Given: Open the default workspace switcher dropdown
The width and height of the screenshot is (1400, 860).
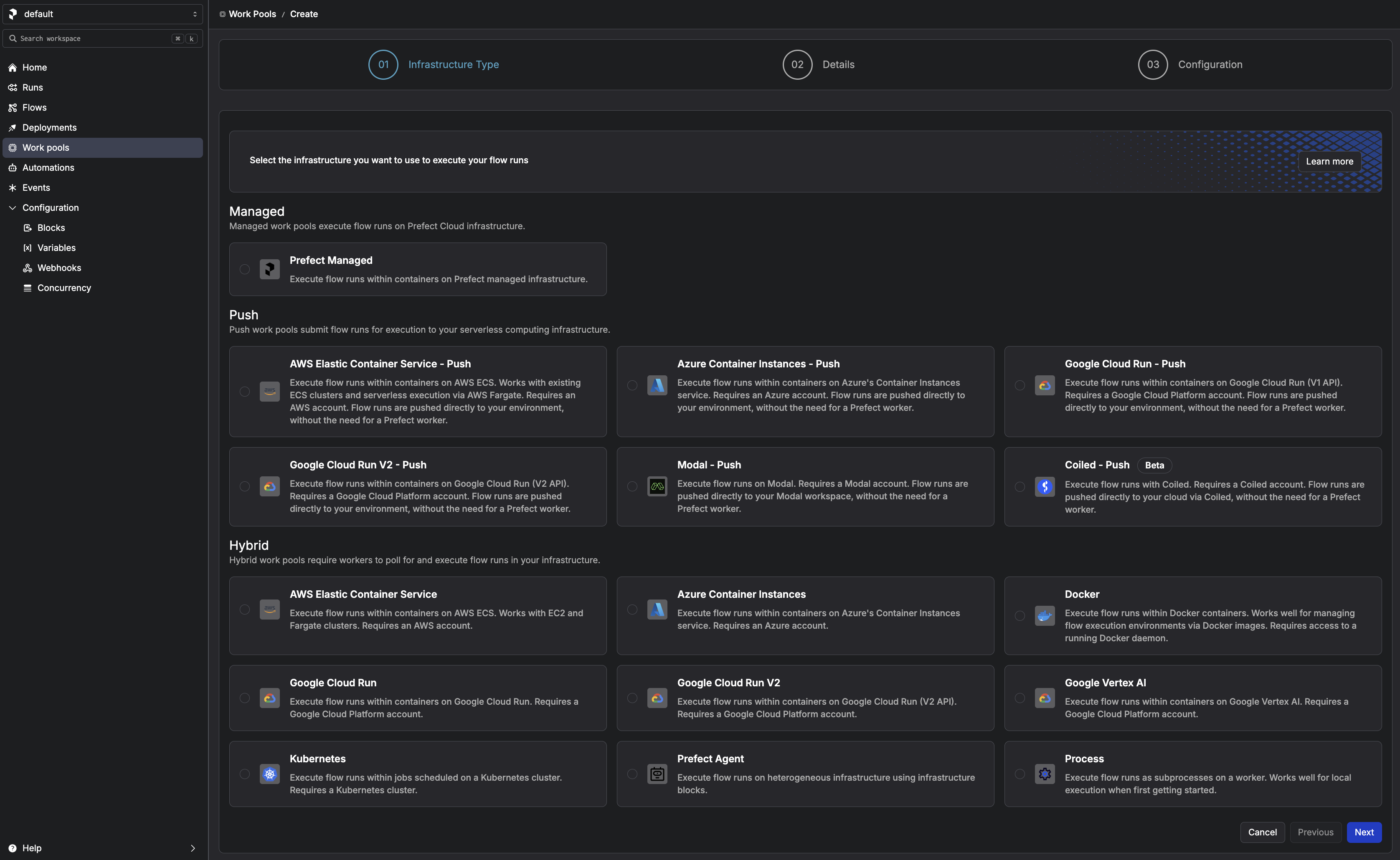Looking at the screenshot, I should click(x=102, y=14).
